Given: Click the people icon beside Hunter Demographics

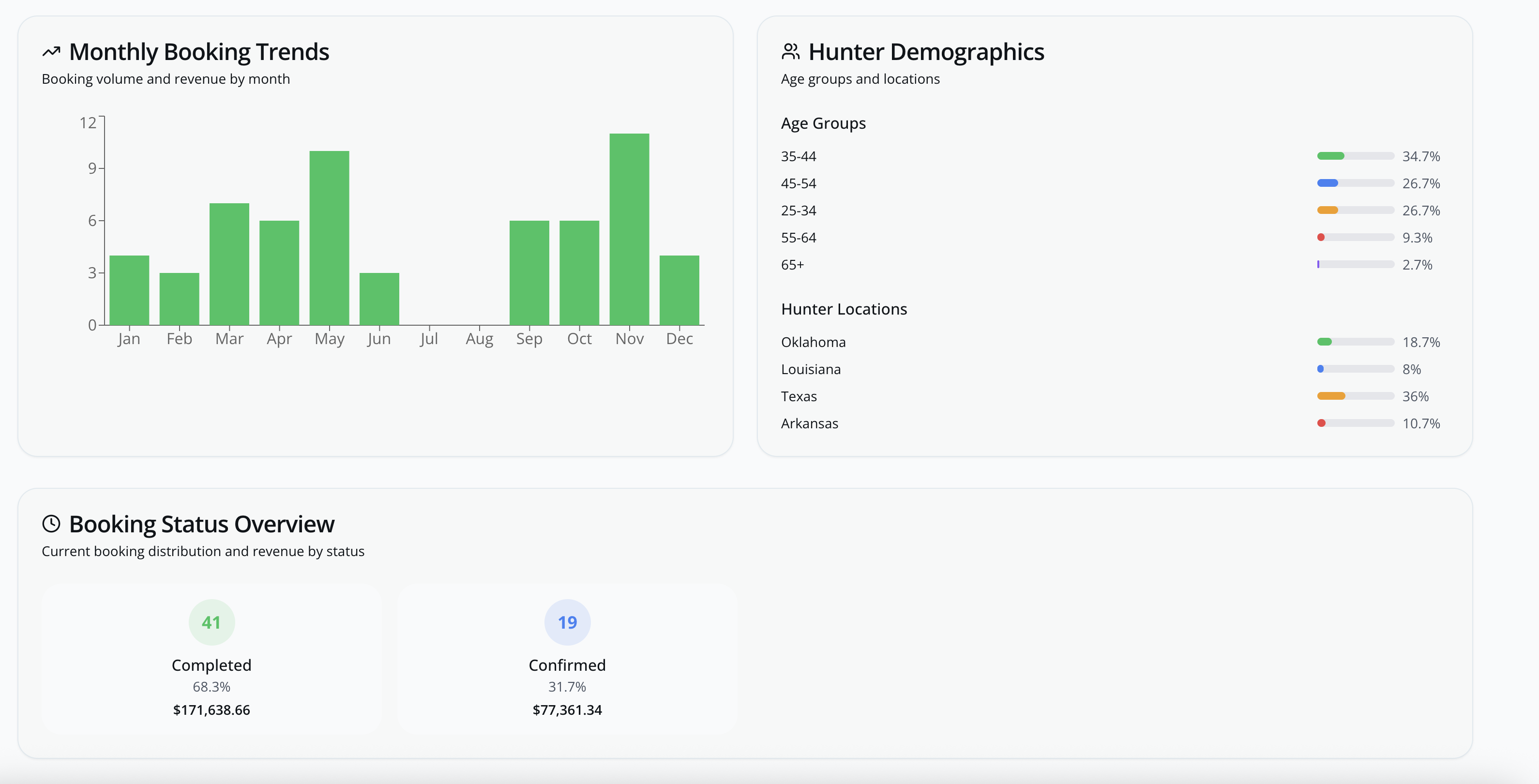Looking at the screenshot, I should [x=790, y=52].
